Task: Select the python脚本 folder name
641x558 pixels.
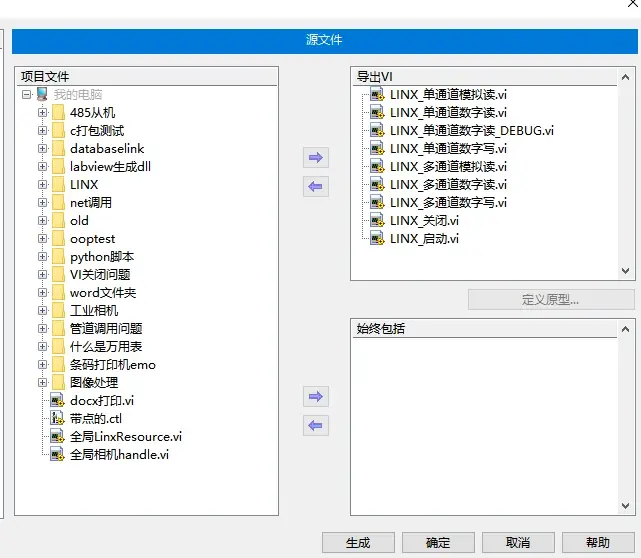Action: coord(102,256)
